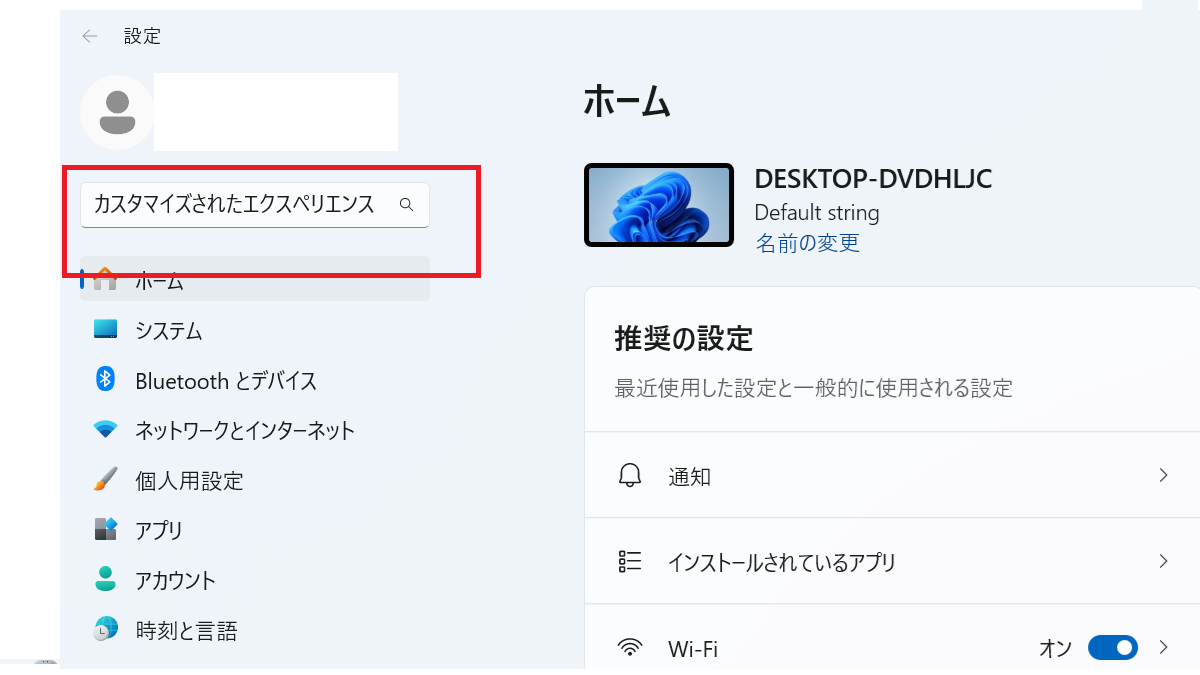Click the アカウント person icon

105,580
